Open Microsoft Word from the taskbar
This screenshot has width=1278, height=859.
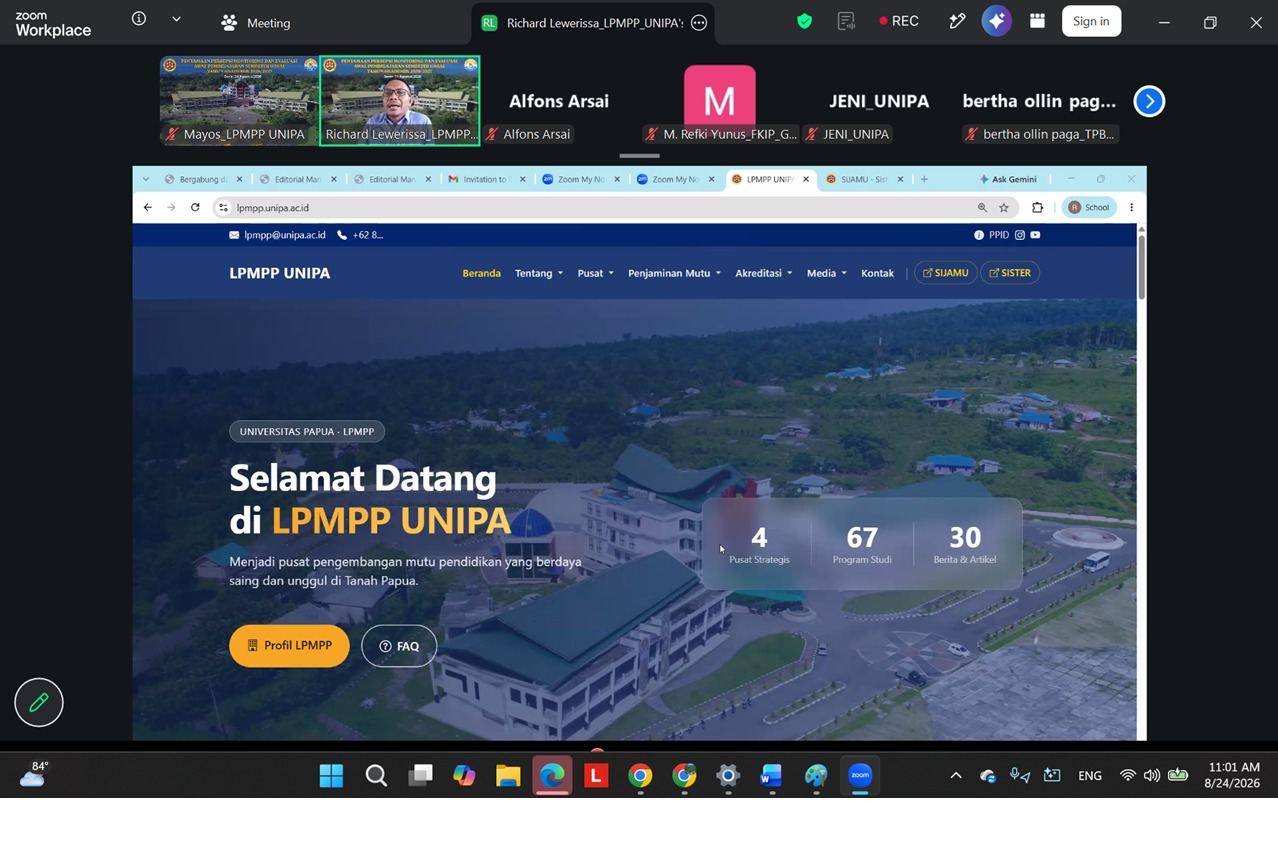771,776
